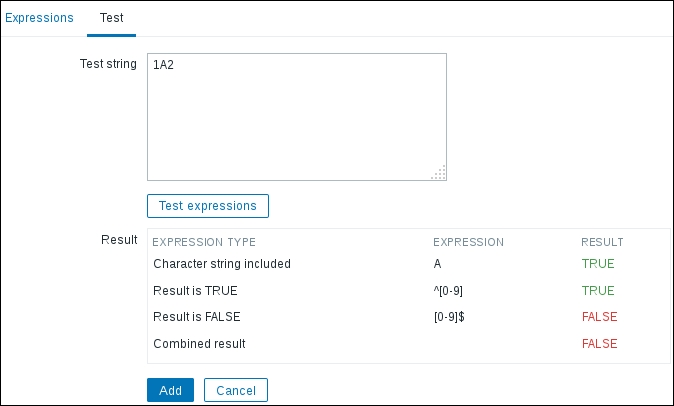Click the Result label
This screenshot has width=674, height=406.
click(119, 240)
